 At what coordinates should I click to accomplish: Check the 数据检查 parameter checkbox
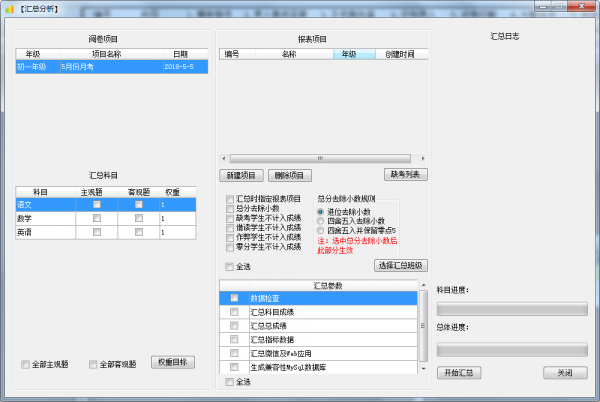click(x=234, y=298)
